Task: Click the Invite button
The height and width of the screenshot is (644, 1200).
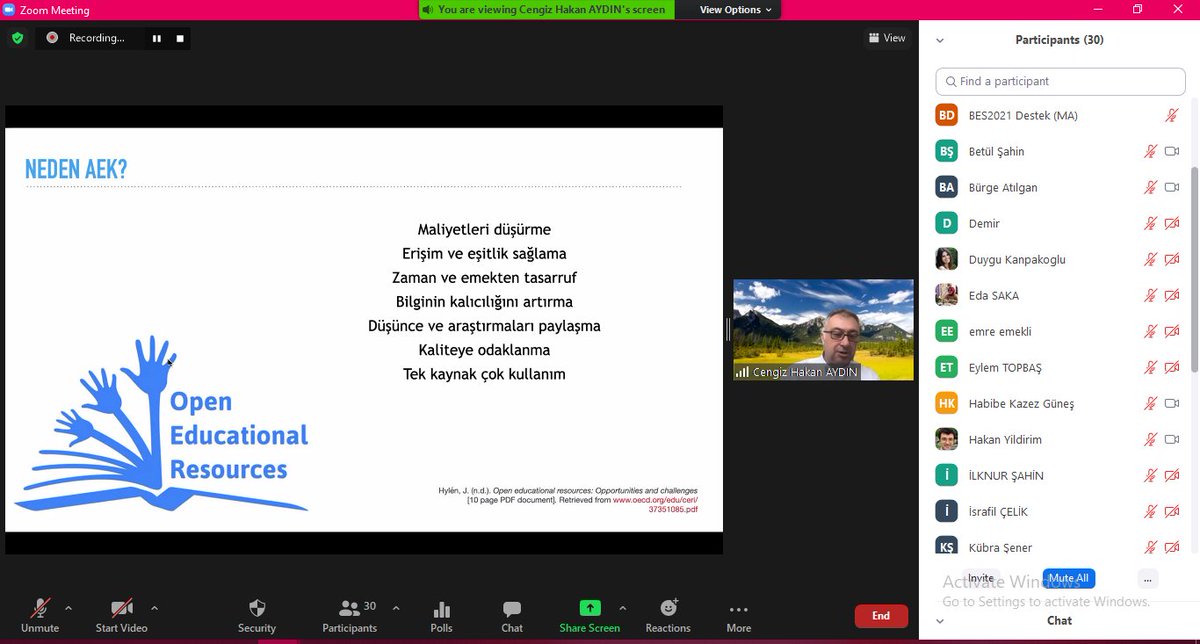Action: [x=980, y=578]
